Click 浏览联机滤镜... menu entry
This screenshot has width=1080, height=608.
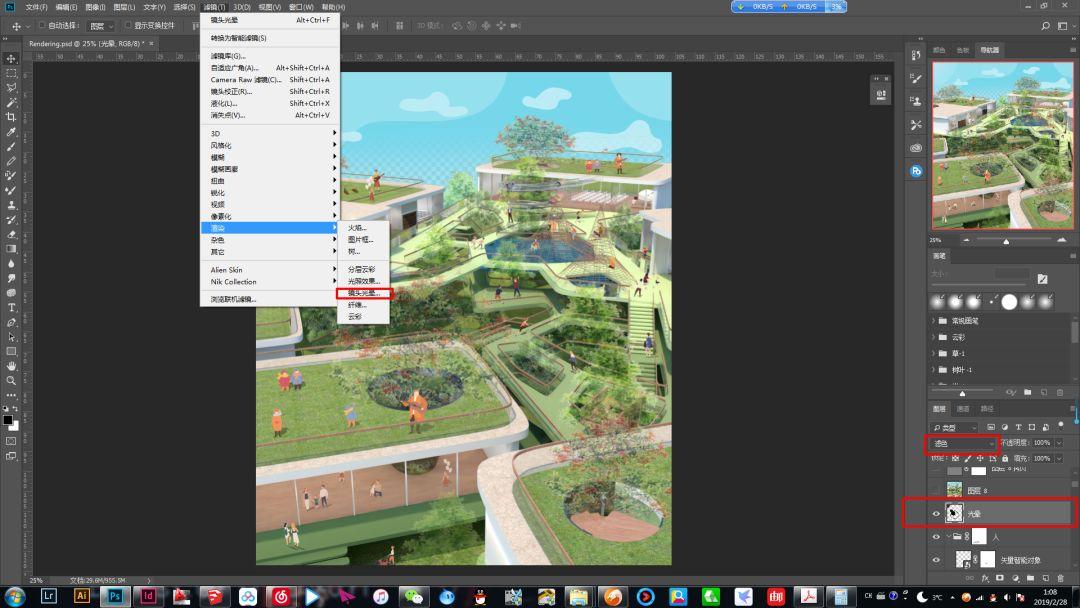pyautogui.click(x=270, y=300)
